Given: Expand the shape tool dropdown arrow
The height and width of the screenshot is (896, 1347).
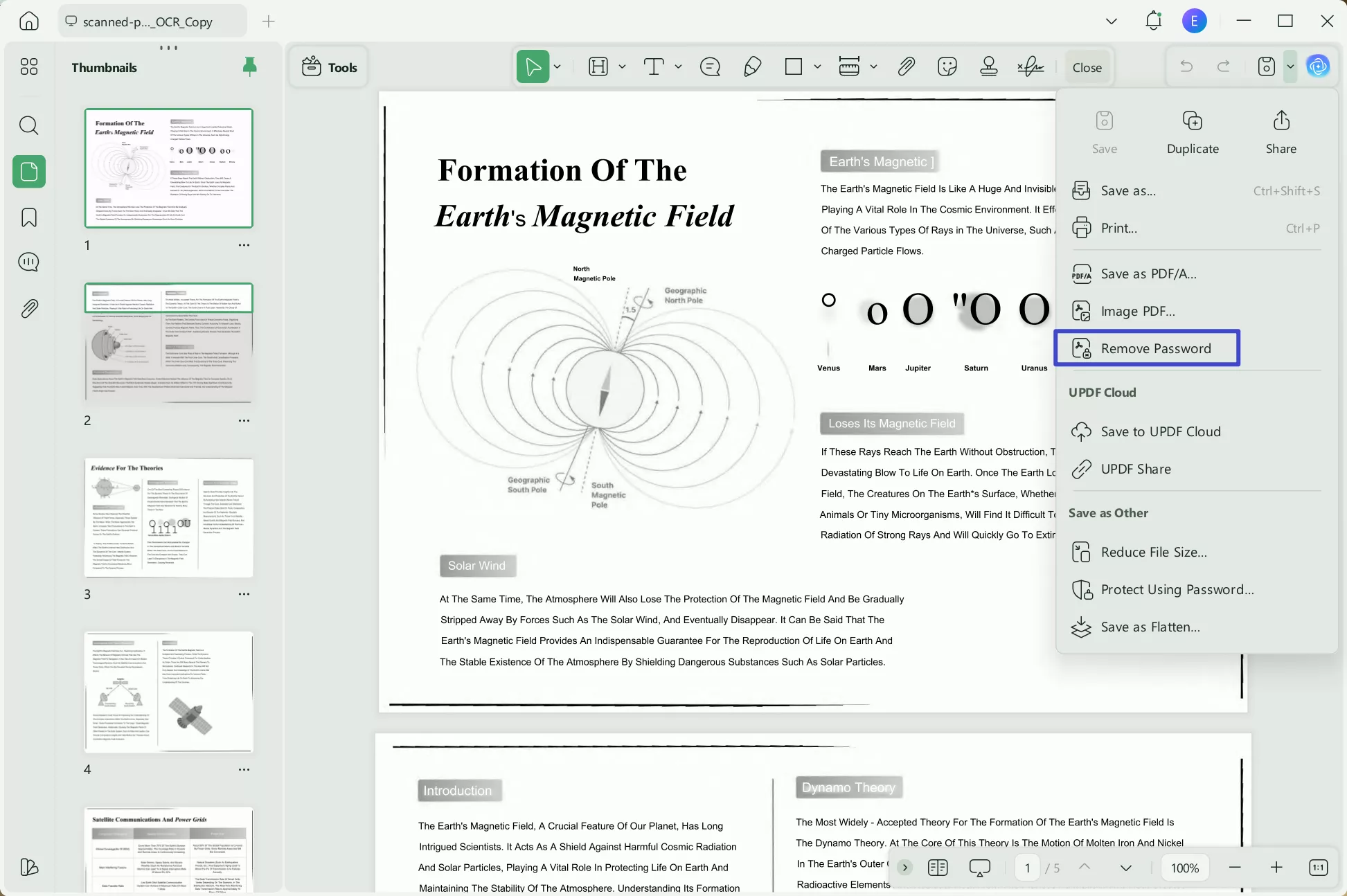Looking at the screenshot, I should [x=817, y=66].
